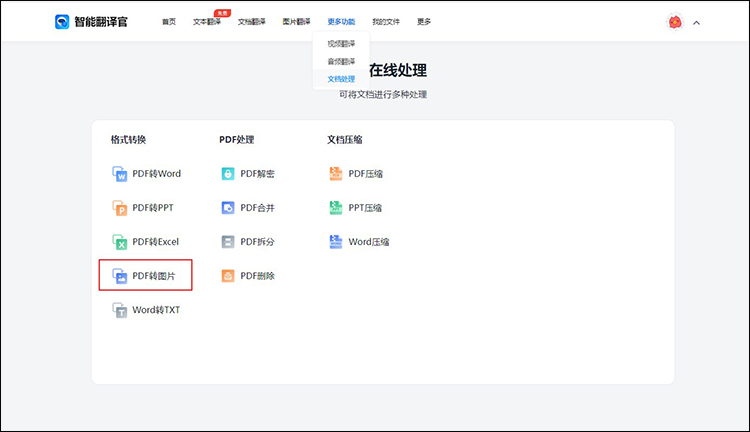The height and width of the screenshot is (432, 750).
Task: Click the user avatar icon
Action: tap(675, 22)
